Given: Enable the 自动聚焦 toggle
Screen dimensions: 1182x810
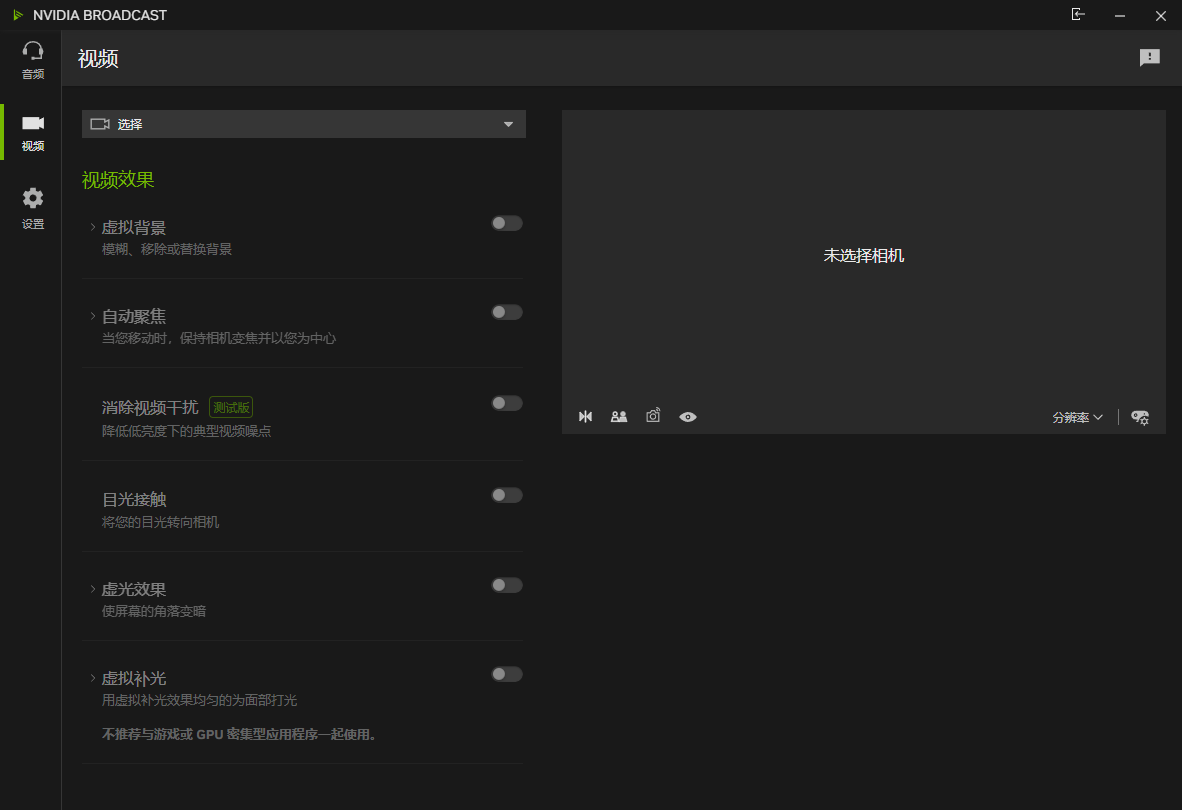Looking at the screenshot, I should pyautogui.click(x=507, y=312).
